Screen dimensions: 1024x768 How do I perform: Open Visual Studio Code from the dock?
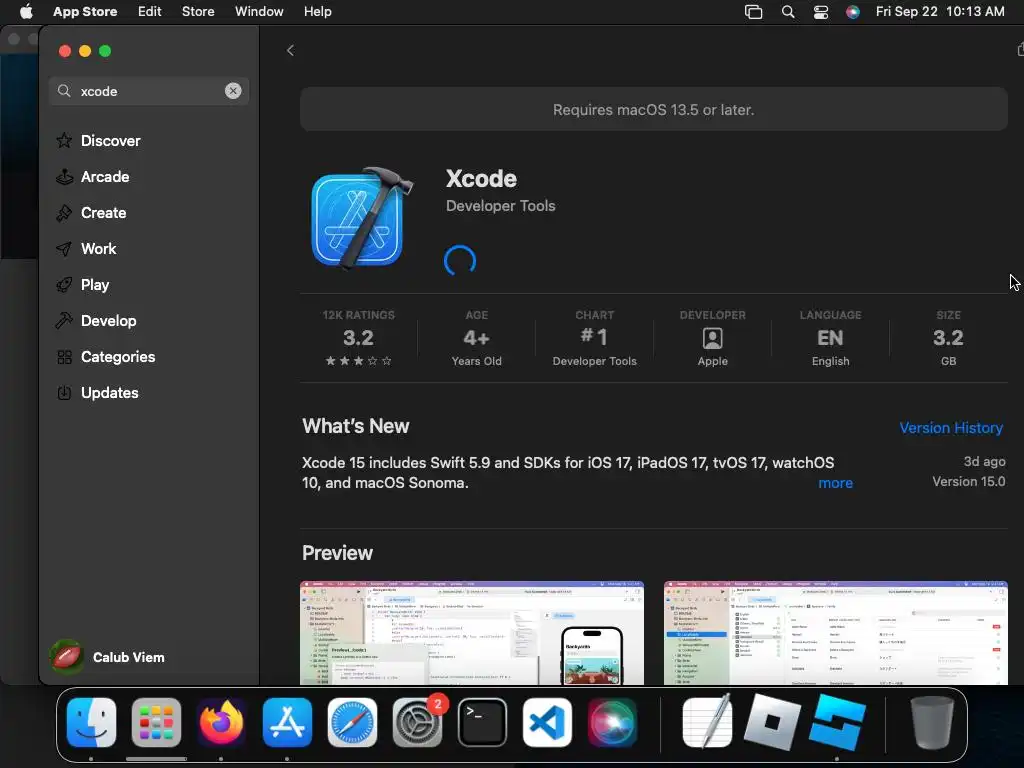547,722
